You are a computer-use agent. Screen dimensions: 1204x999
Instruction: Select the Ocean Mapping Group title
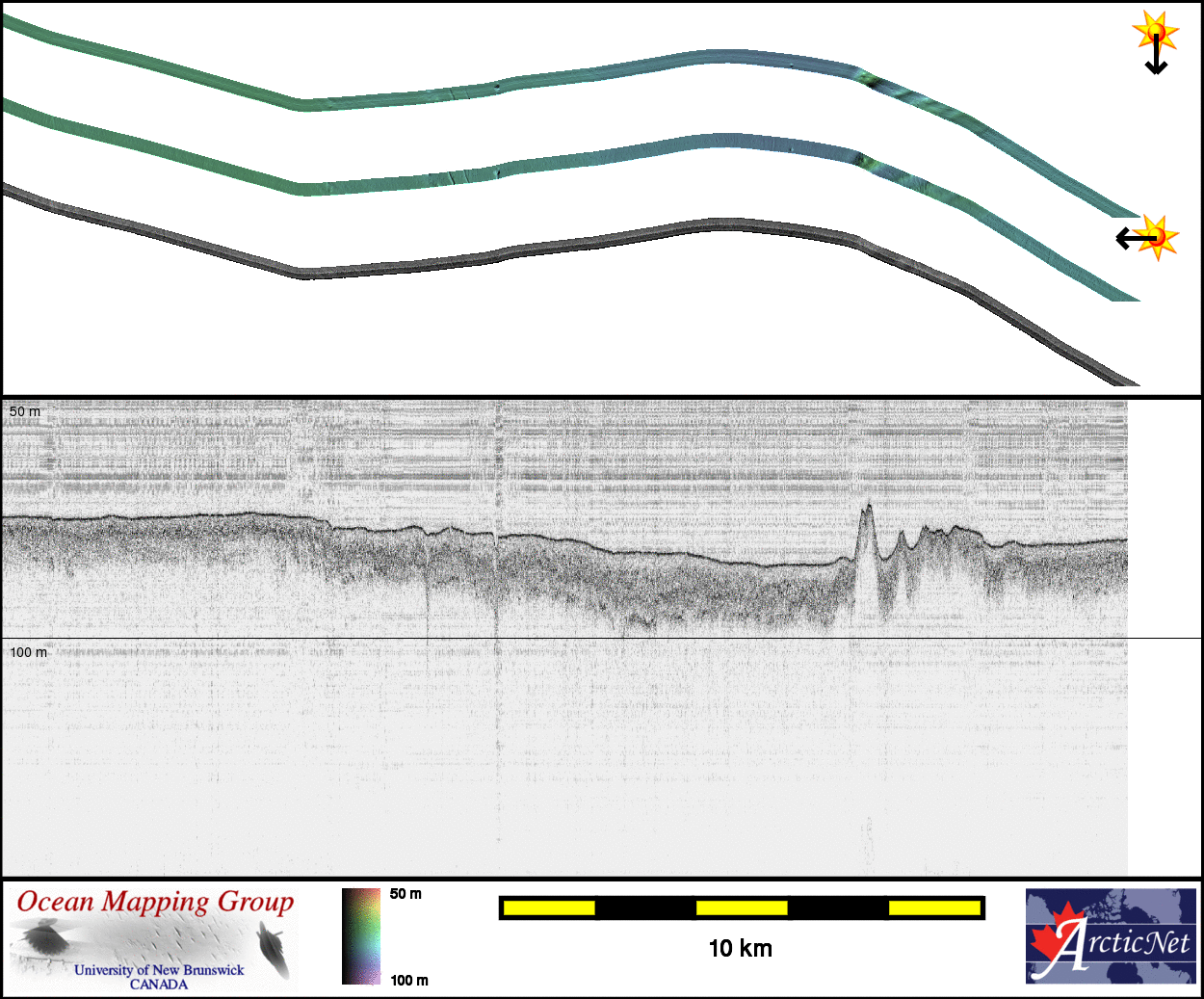coord(155,903)
